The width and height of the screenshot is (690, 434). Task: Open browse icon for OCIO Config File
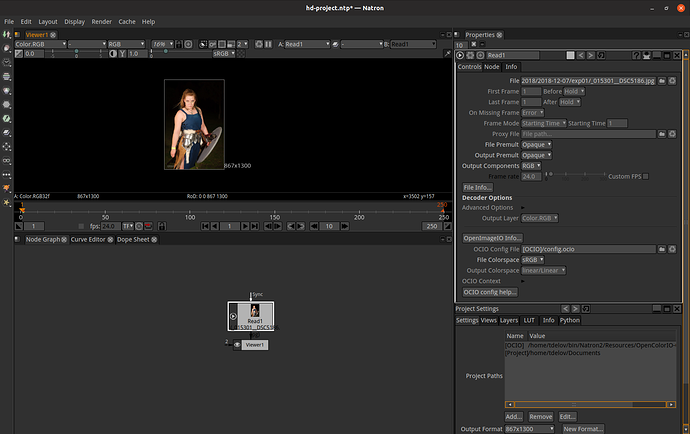tap(662, 249)
